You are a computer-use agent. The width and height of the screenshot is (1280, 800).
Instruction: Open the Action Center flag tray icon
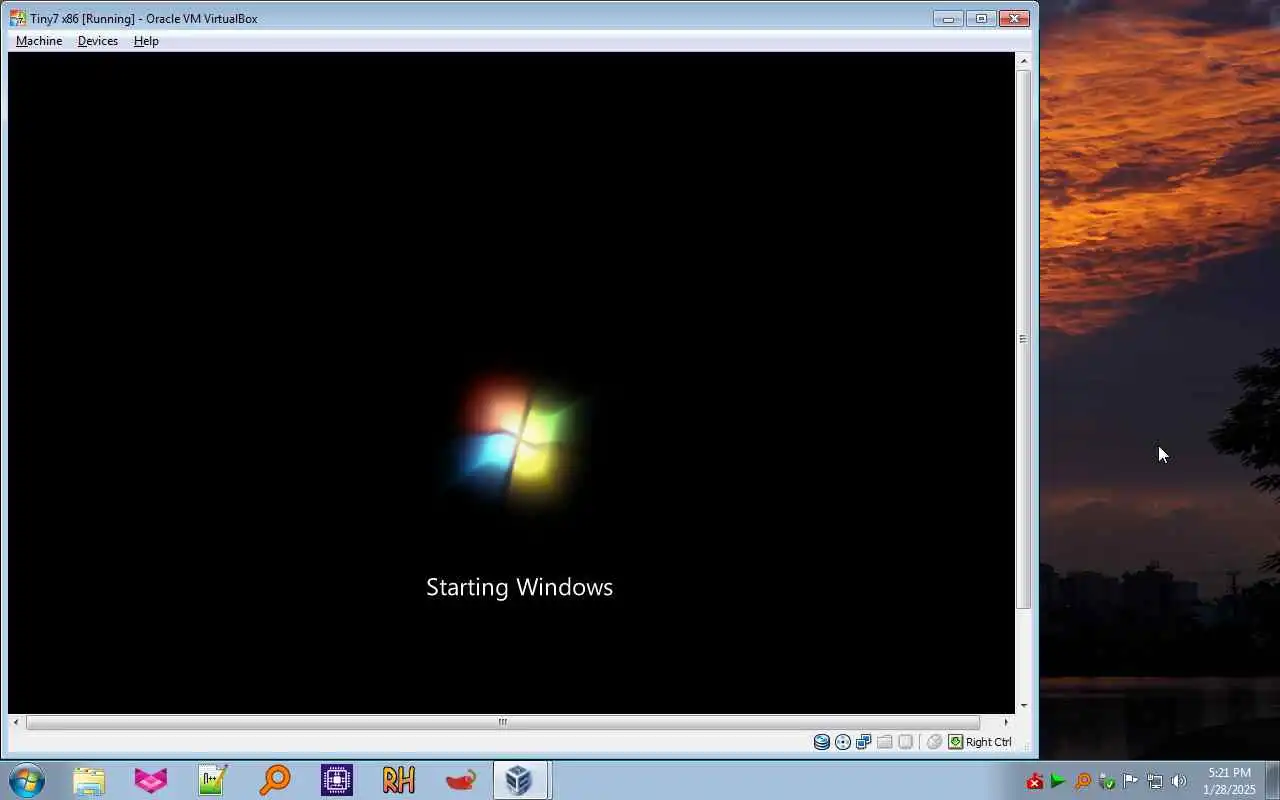(x=1131, y=781)
